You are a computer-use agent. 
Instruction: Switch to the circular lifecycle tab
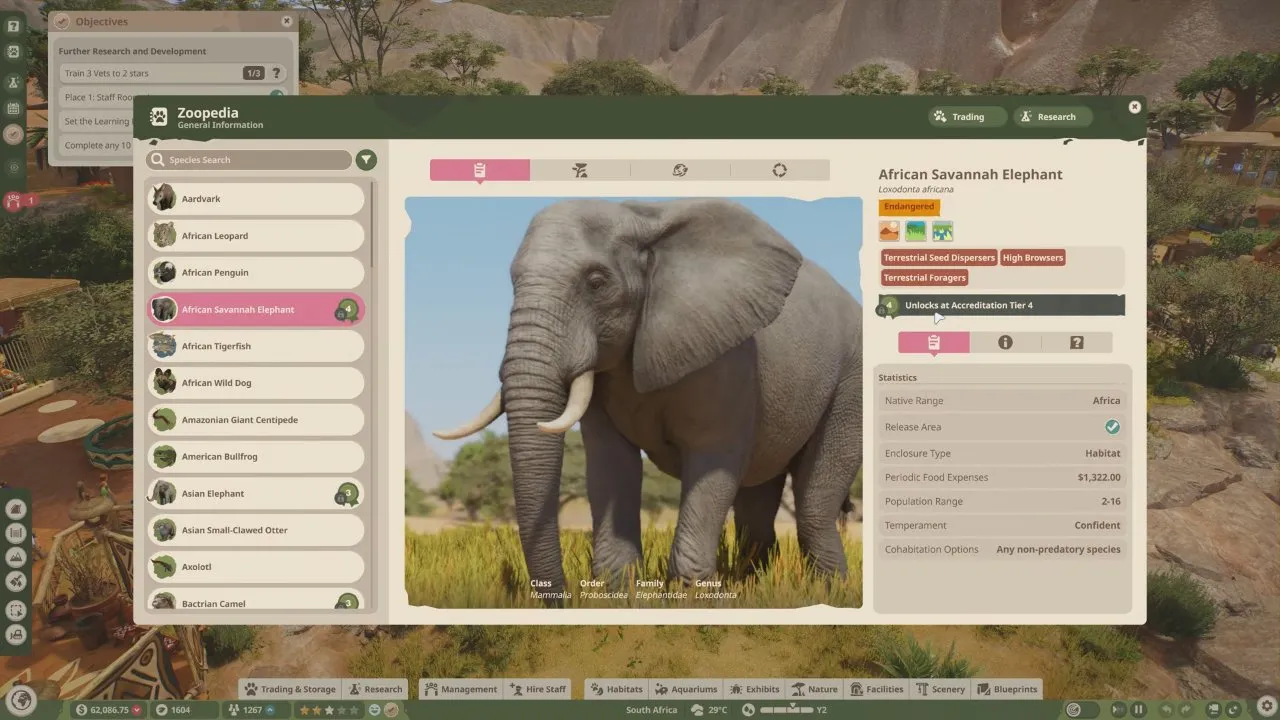click(780, 170)
